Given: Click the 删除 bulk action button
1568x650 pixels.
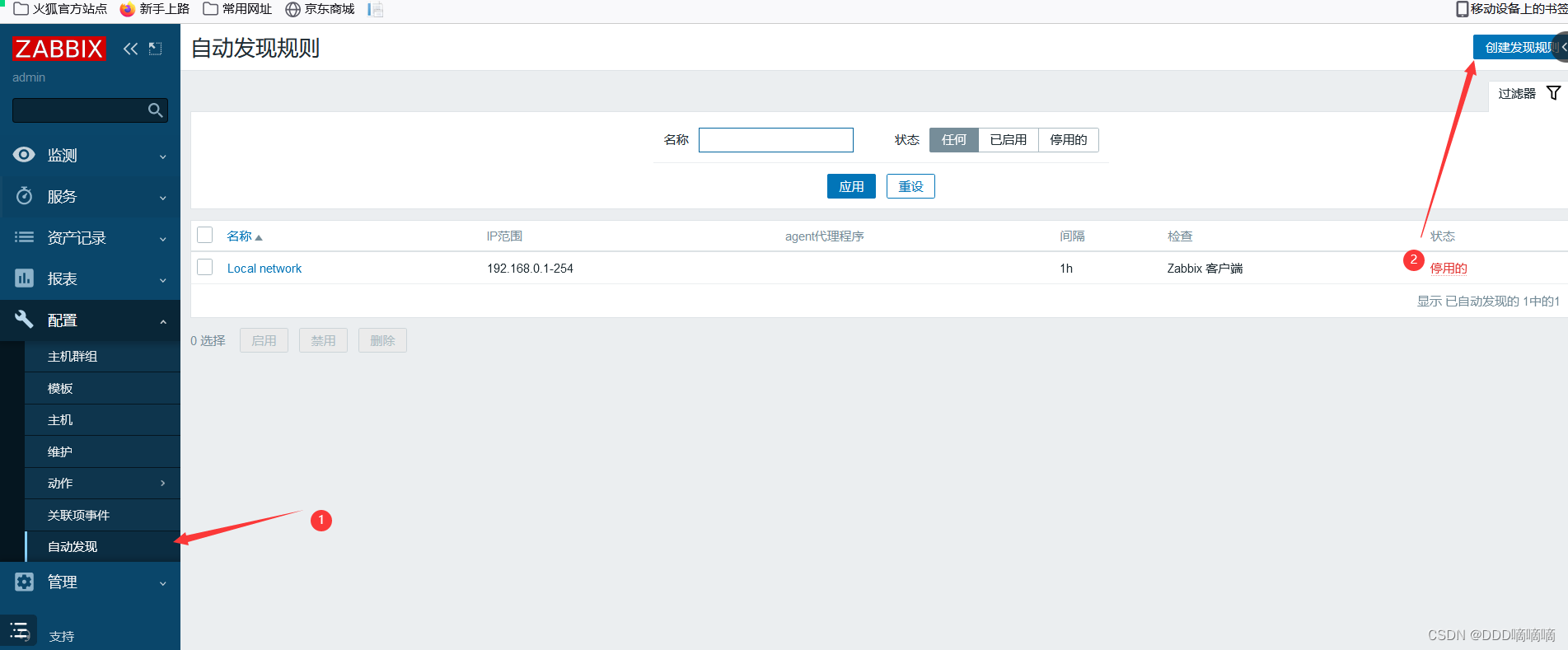Looking at the screenshot, I should click(x=382, y=340).
